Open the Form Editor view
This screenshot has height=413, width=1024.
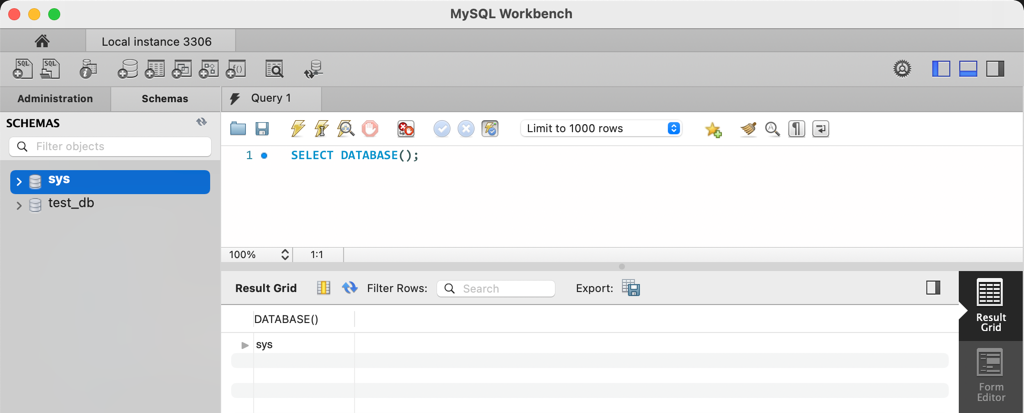990,376
